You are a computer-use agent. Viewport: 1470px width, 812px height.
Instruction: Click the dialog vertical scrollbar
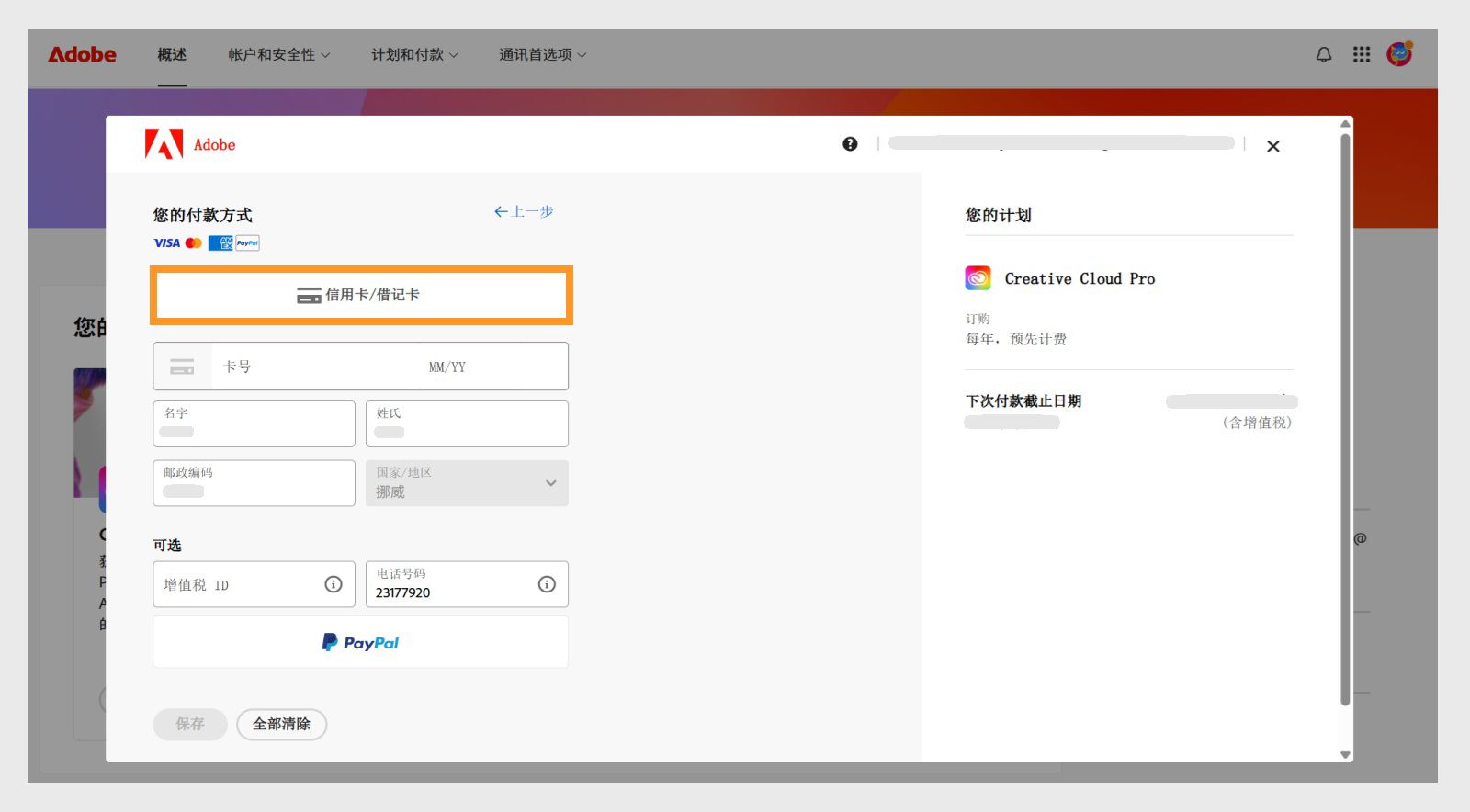click(1345, 419)
